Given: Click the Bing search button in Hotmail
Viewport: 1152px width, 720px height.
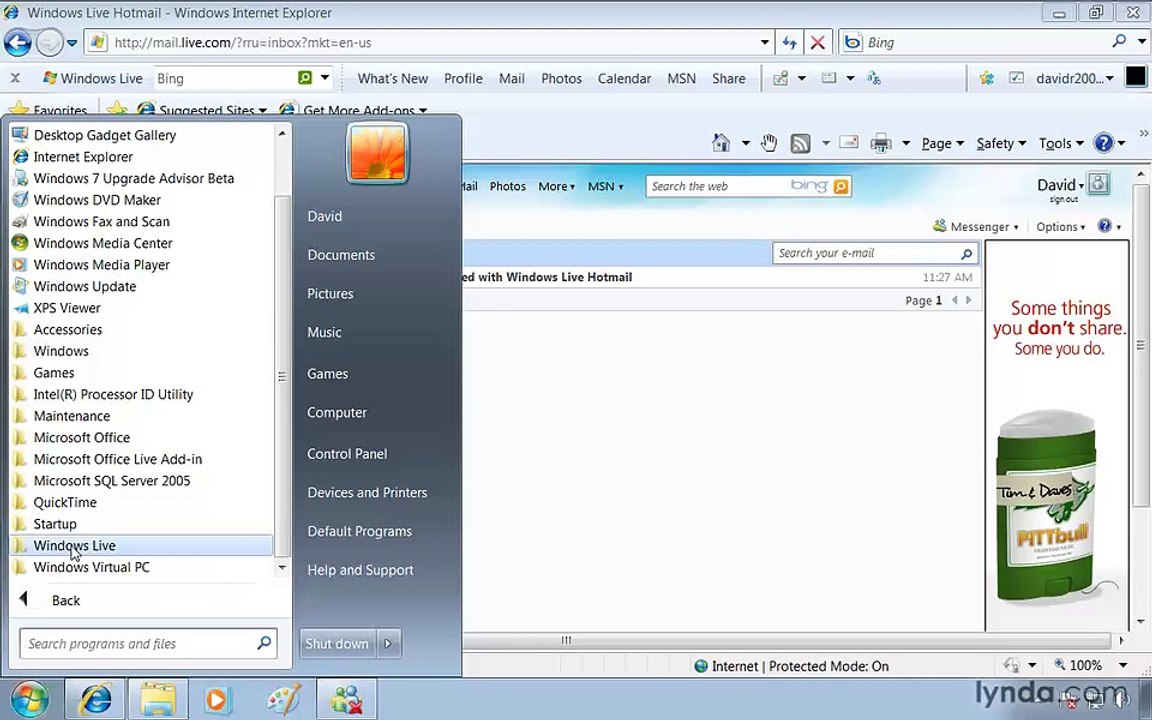Looking at the screenshot, I should click(x=841, y=187).
